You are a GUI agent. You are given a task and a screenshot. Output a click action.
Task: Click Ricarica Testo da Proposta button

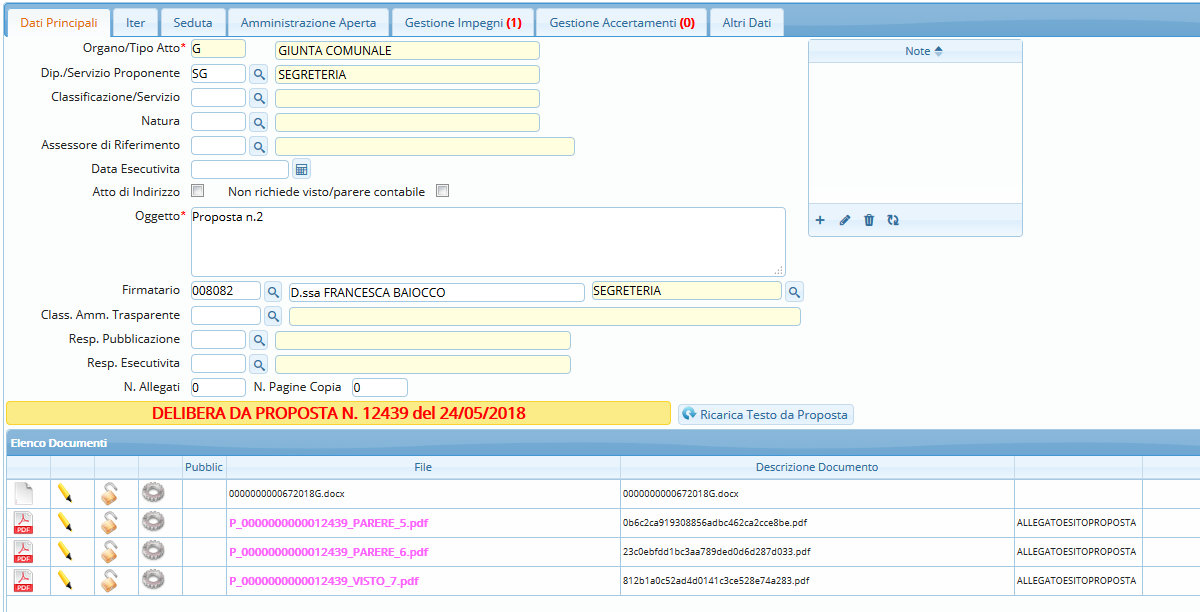pos(766,414)
